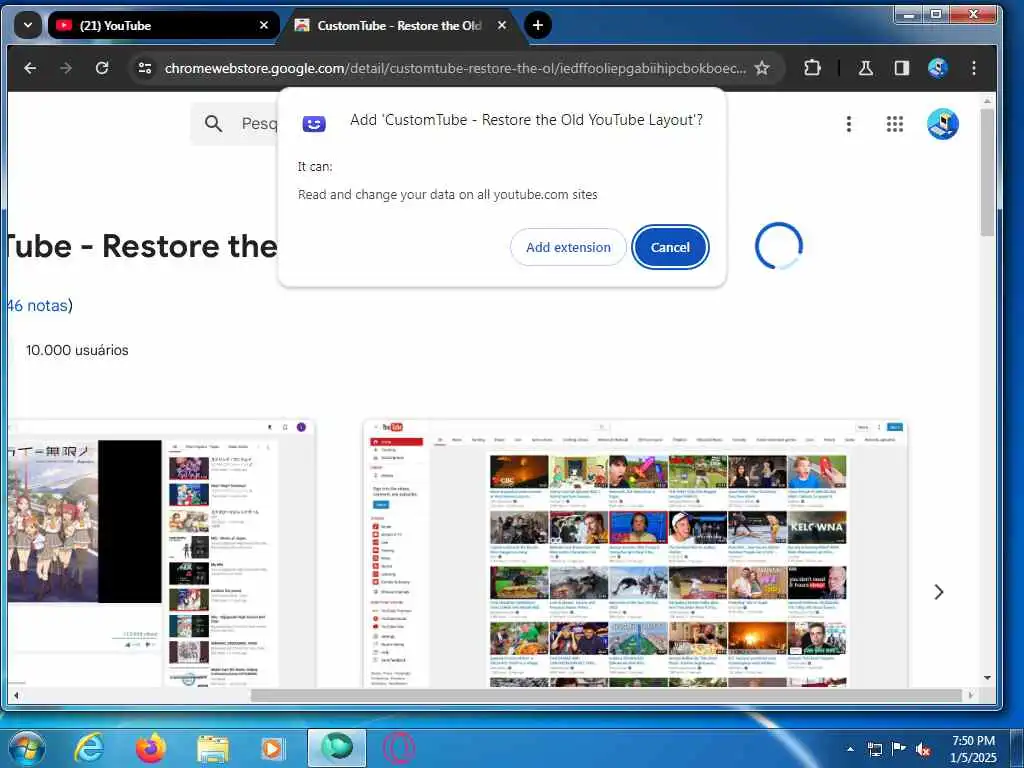This screenshot has width=1024, height=768.
Task: Cancel the extension install dialog
Action: (x=670, y=248)
